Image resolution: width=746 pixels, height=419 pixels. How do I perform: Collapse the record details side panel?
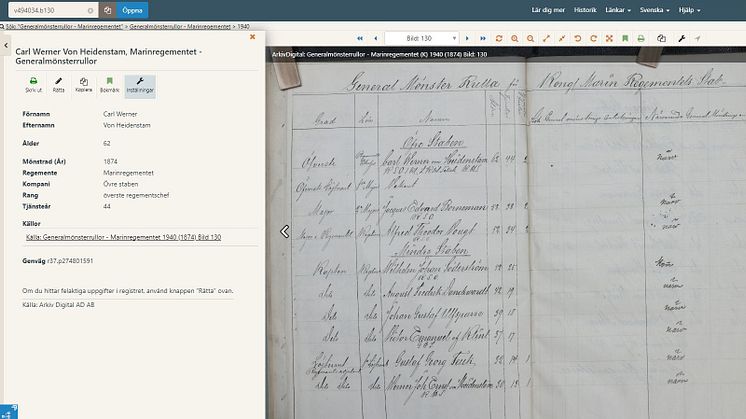point(4,46)
